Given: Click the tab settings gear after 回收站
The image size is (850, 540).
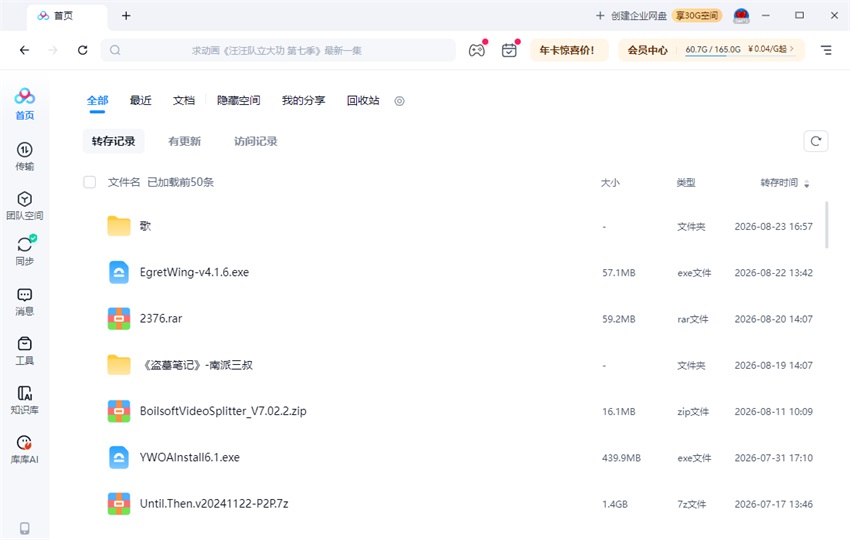Looking at the screenshot, I should pyautogui.click(x=400, y=101).
